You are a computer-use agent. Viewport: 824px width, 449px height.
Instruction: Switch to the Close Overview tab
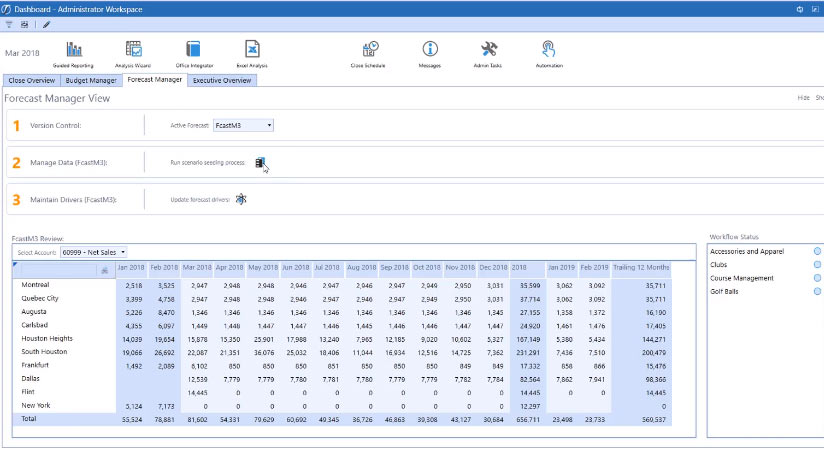coord(31,80)
